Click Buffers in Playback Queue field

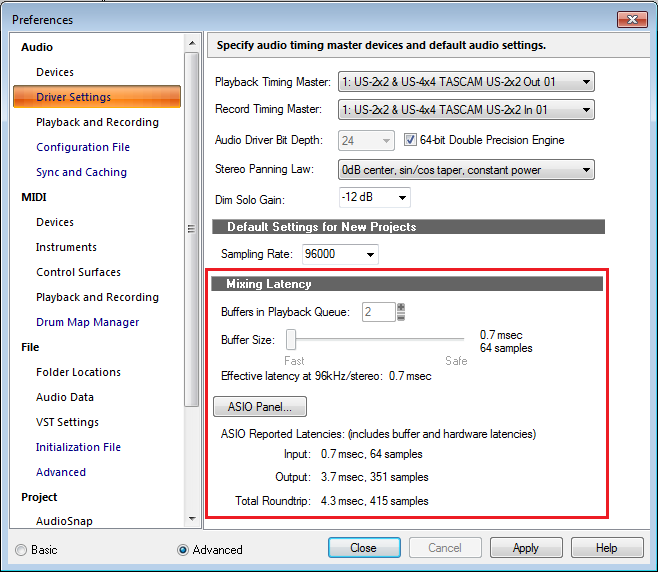coord(379,312)
